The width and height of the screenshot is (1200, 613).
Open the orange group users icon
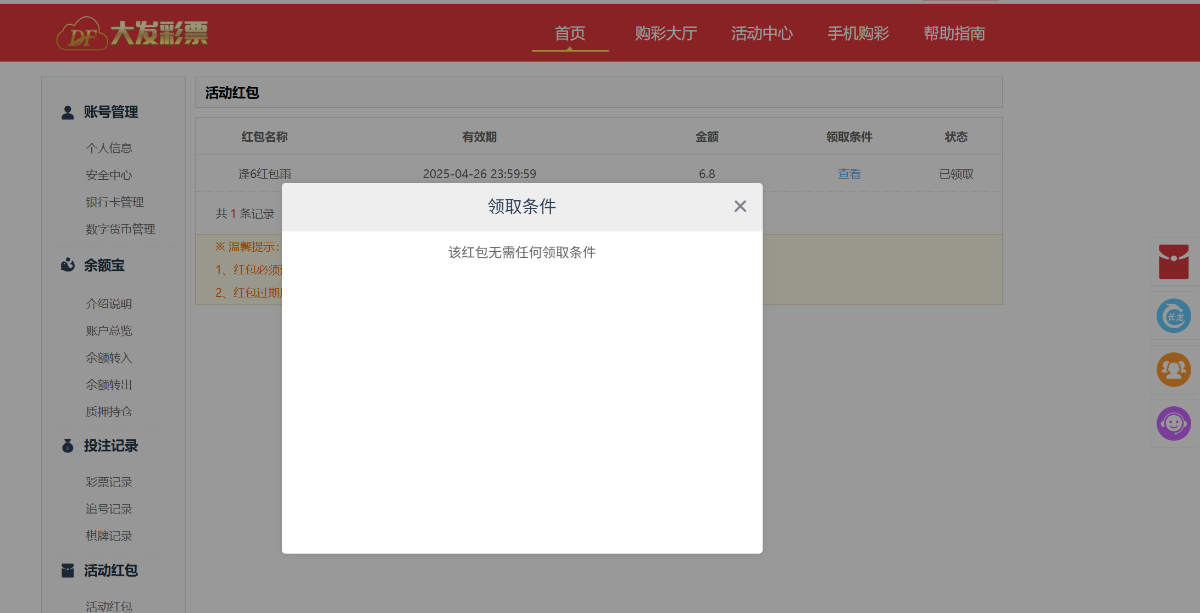click(1173, 370)
